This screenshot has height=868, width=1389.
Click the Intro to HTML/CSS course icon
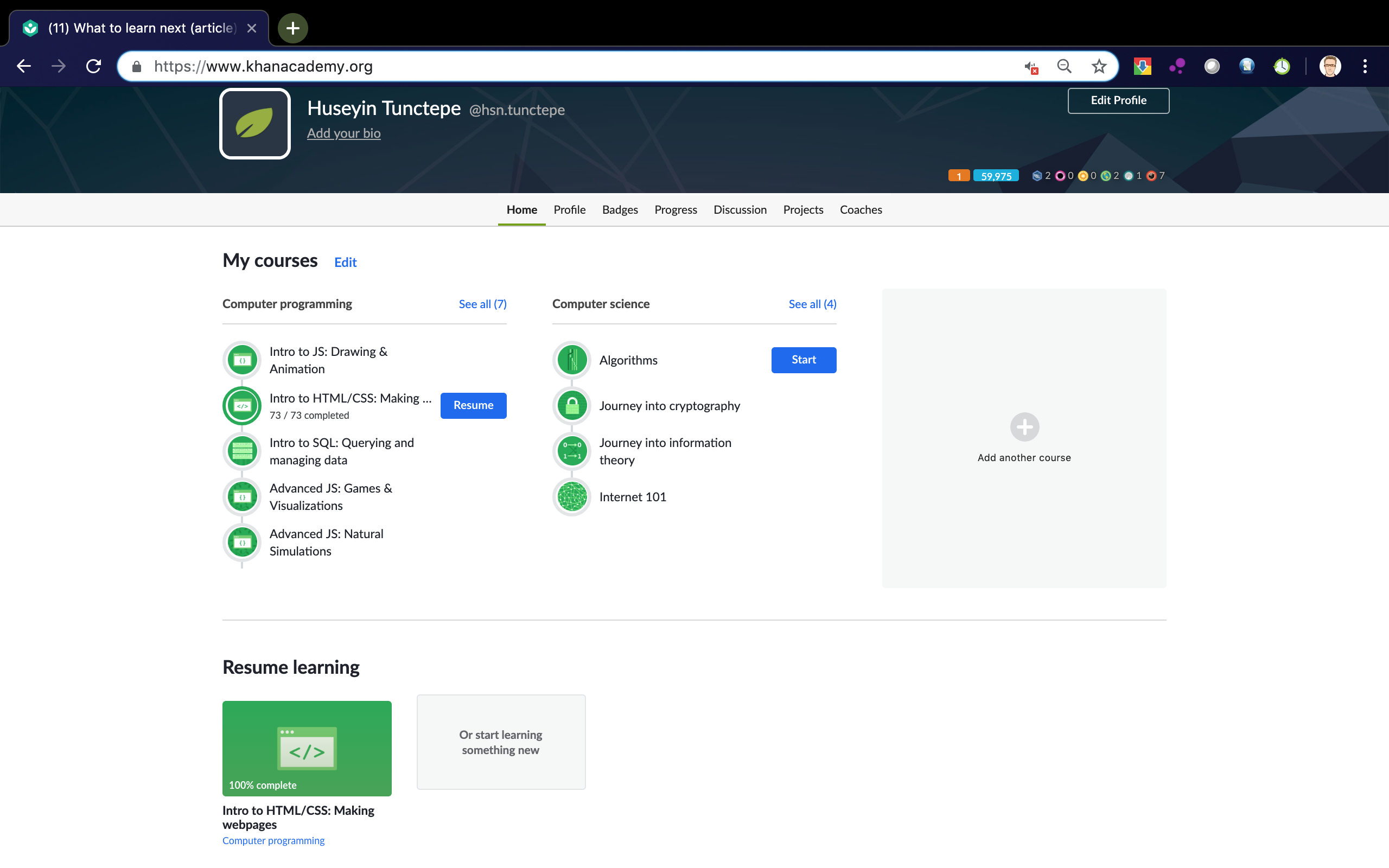[242, 406]
